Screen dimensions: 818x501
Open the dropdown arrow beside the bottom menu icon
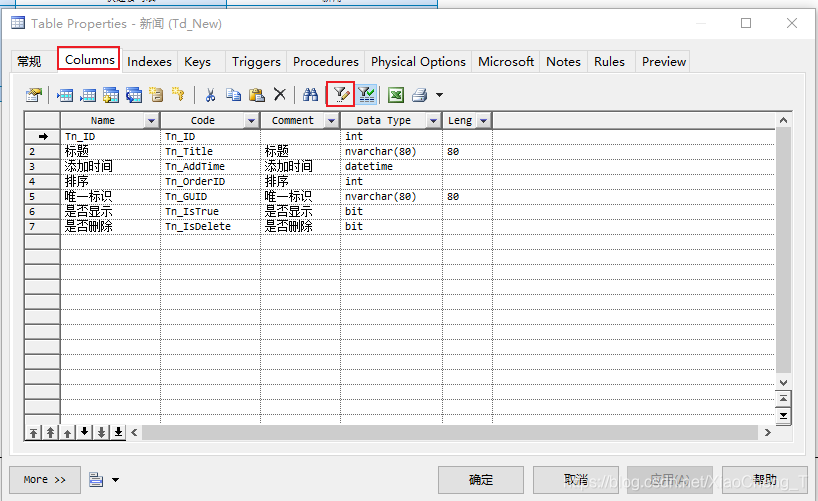click(x=115, y=480)
